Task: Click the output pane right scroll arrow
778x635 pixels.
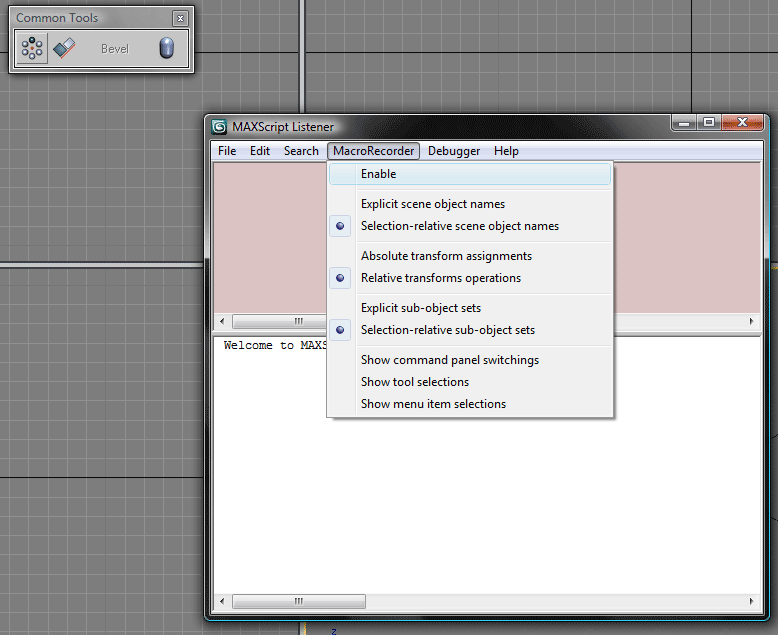Action: click(751, 601)
